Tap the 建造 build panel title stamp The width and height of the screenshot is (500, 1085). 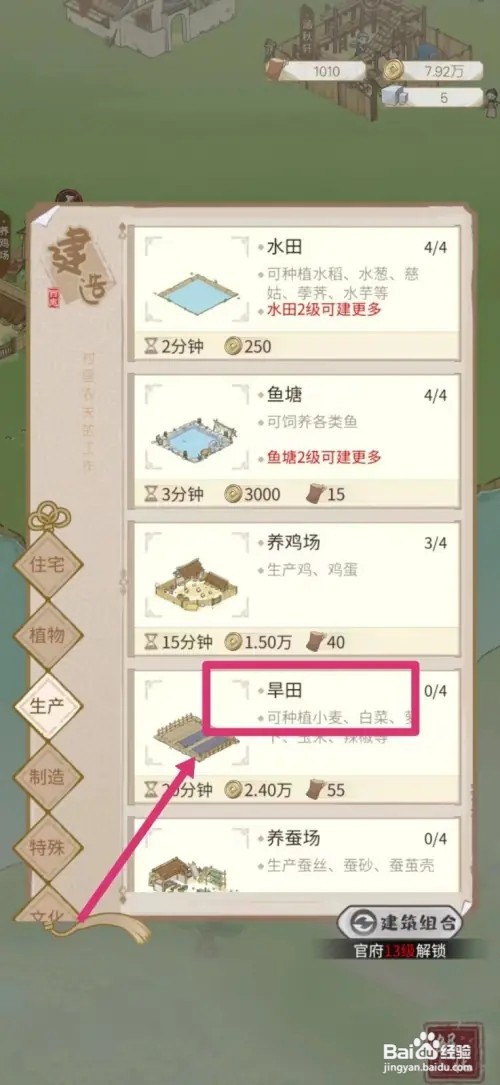(x=80, y=267)
